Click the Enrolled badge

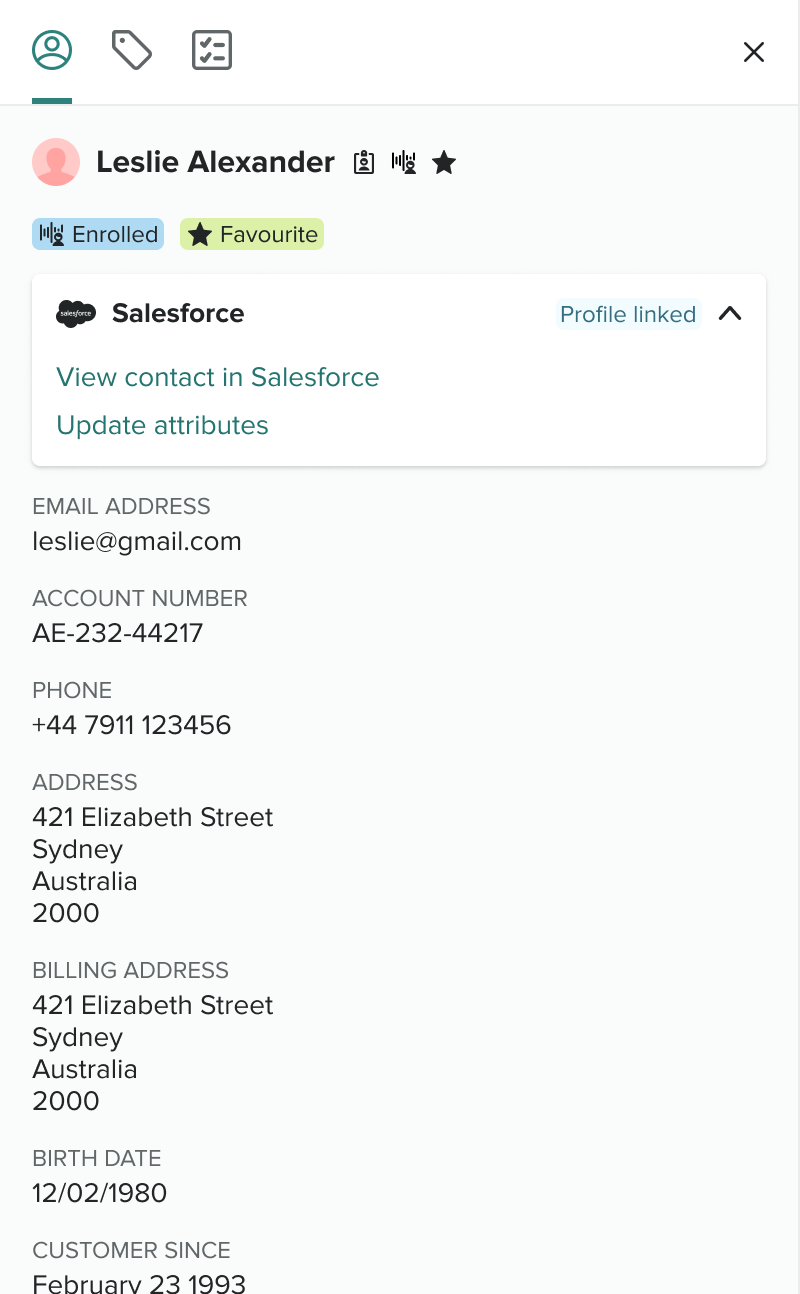coord(98,234)
